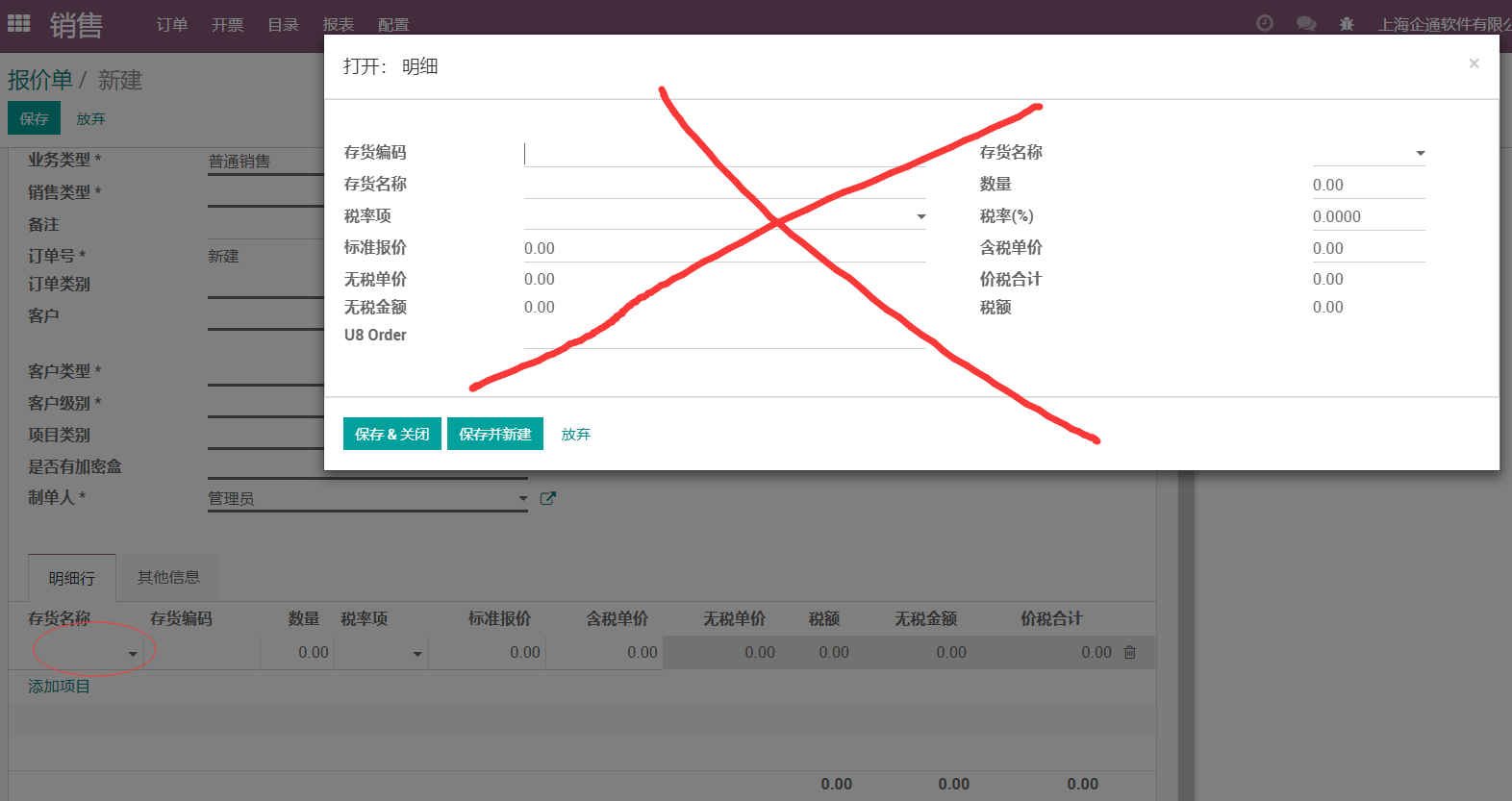1512x801 pixels.
Task: Click 放弃 link in the dialog
Action: pos(576,434)
